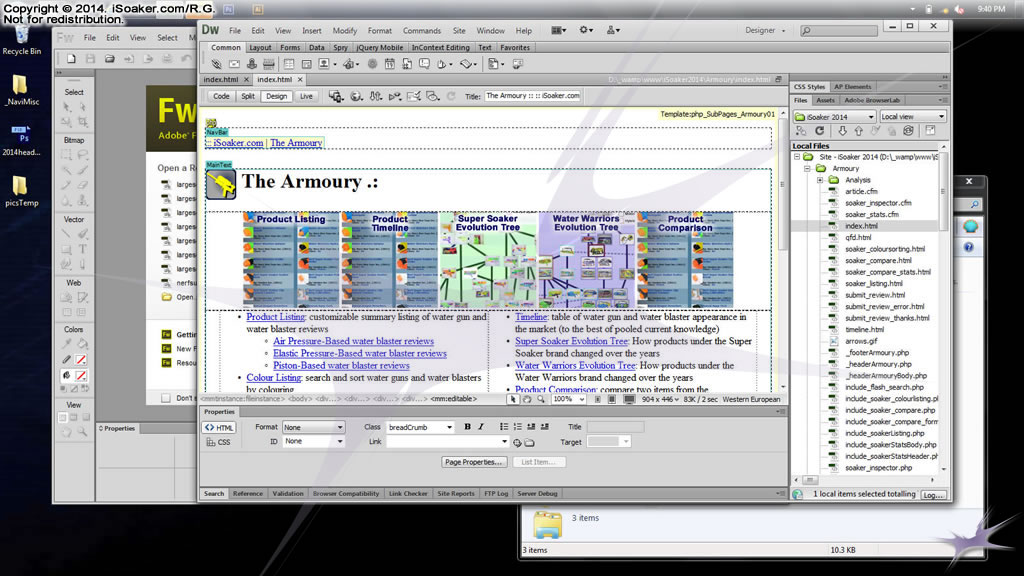Insert a Horizontal Rule via its icon
Viewport: 1024px width, 576px height.
tap(268, 64)
